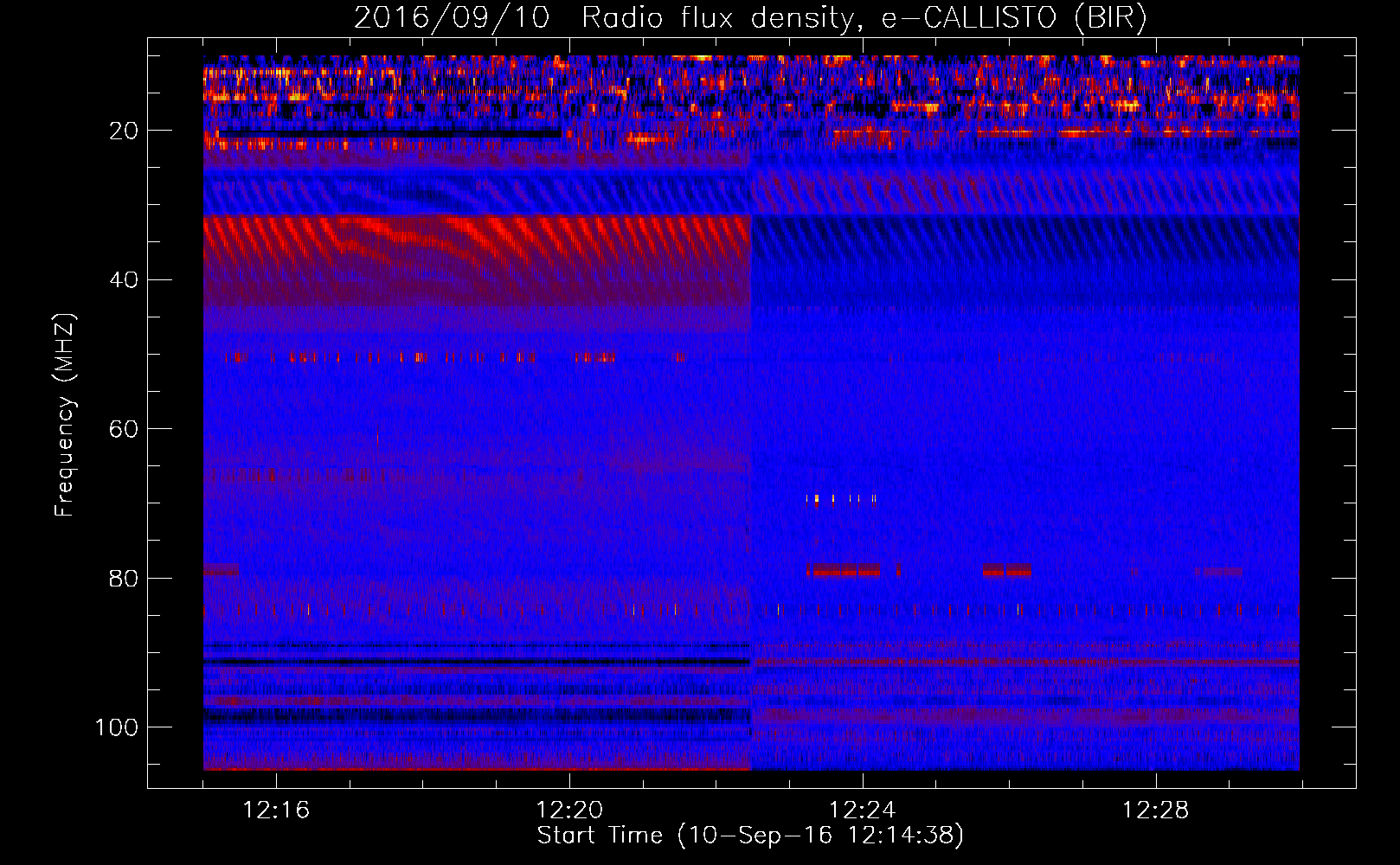1400x865 pixels.
Task: Click the 'Start Time (10-Sep-16 12:14:38)' label
Action: tap(750, 836)
